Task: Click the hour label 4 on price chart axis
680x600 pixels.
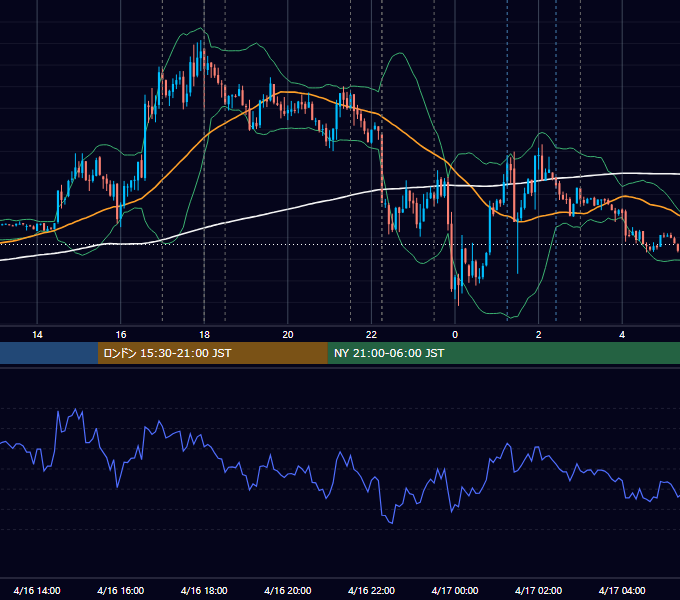Action: (622, 335)
